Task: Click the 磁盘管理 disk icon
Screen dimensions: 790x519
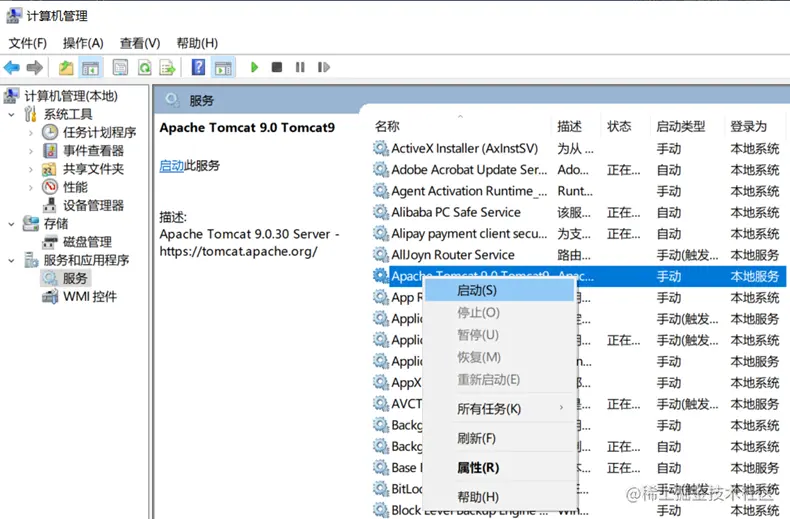Action: click(49, 242)
